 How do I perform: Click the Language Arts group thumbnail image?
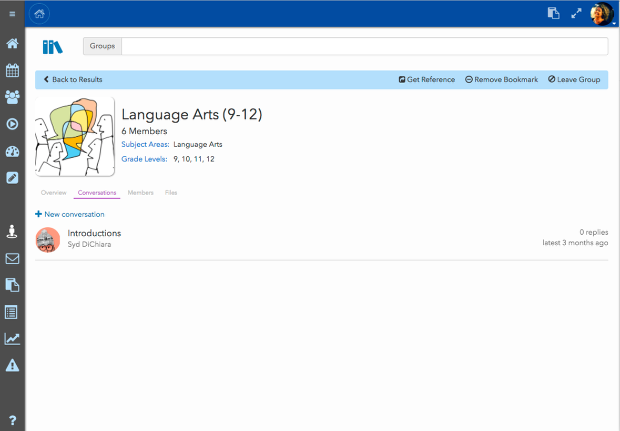point(75,136)
